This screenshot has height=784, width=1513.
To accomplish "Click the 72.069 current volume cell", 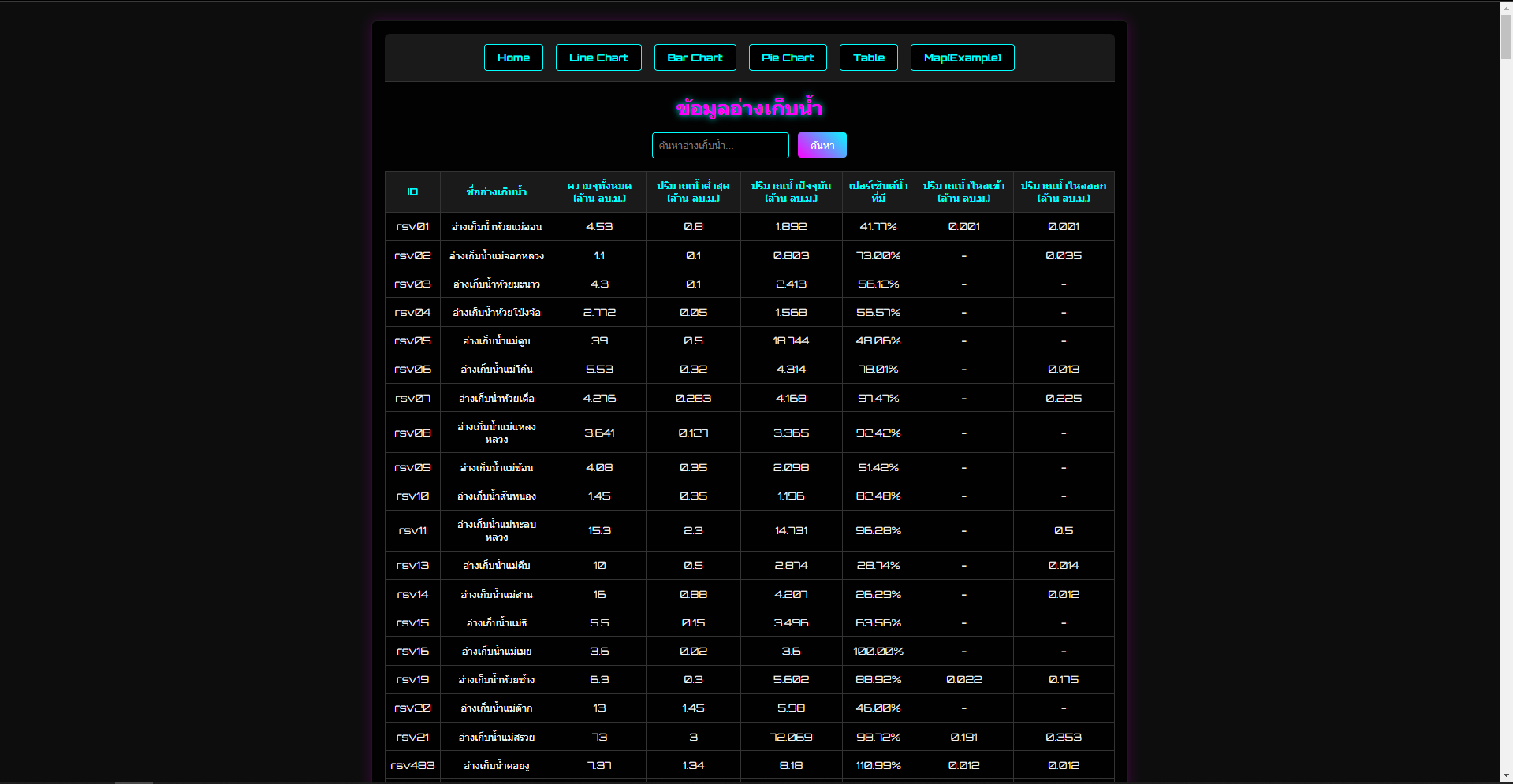I will [791, 738].
